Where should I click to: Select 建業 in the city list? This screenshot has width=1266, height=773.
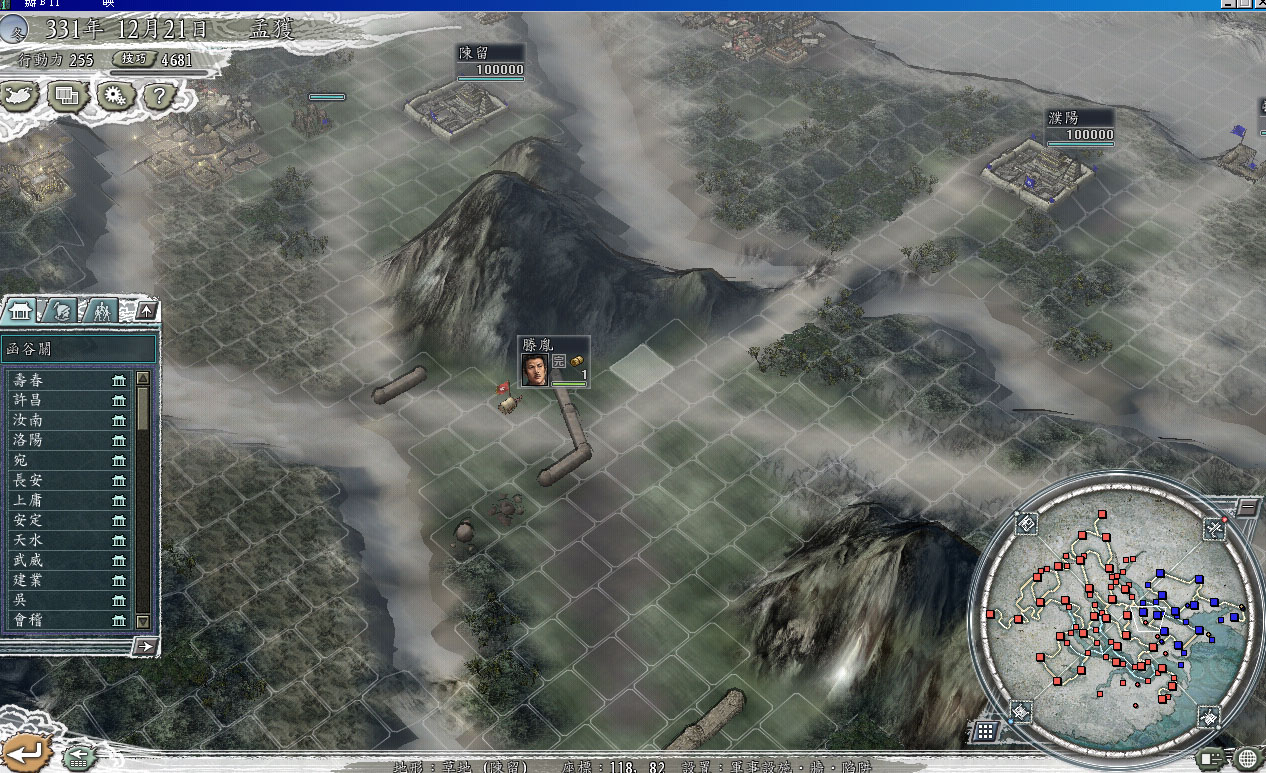click(x=68, y=580)
